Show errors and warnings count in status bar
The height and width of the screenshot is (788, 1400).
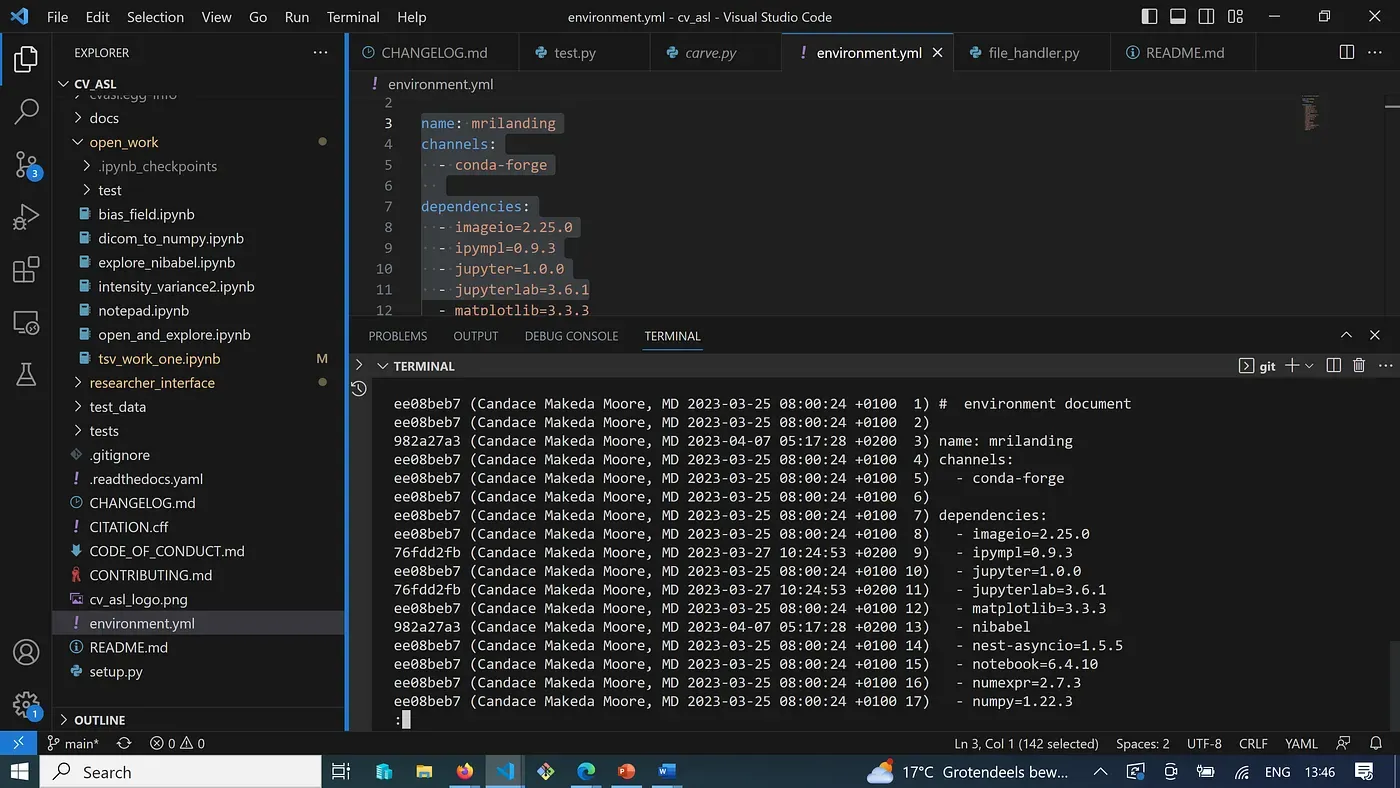tap(177, 743)
